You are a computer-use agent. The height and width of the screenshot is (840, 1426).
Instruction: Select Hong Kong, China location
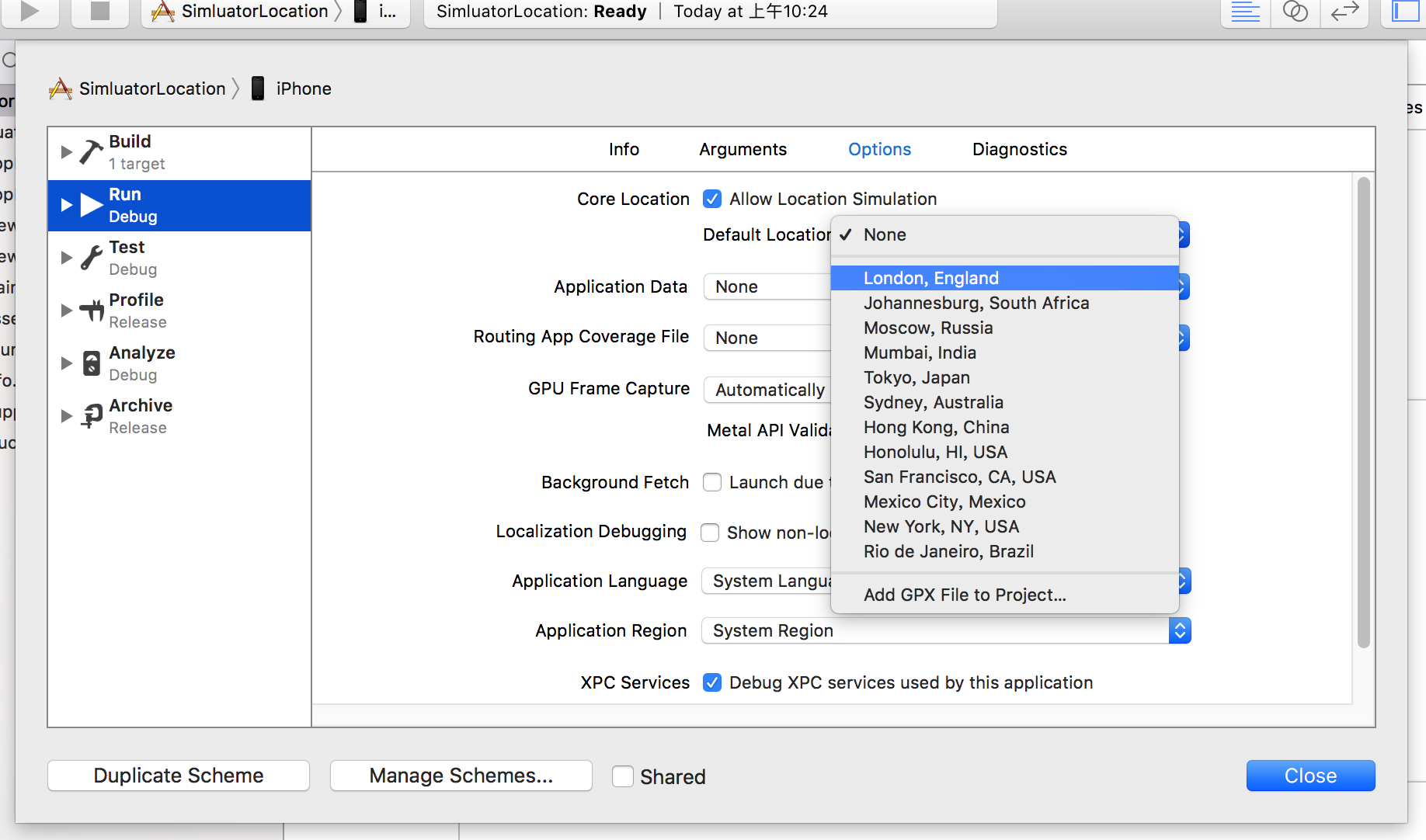click(x=1005, y=427)
